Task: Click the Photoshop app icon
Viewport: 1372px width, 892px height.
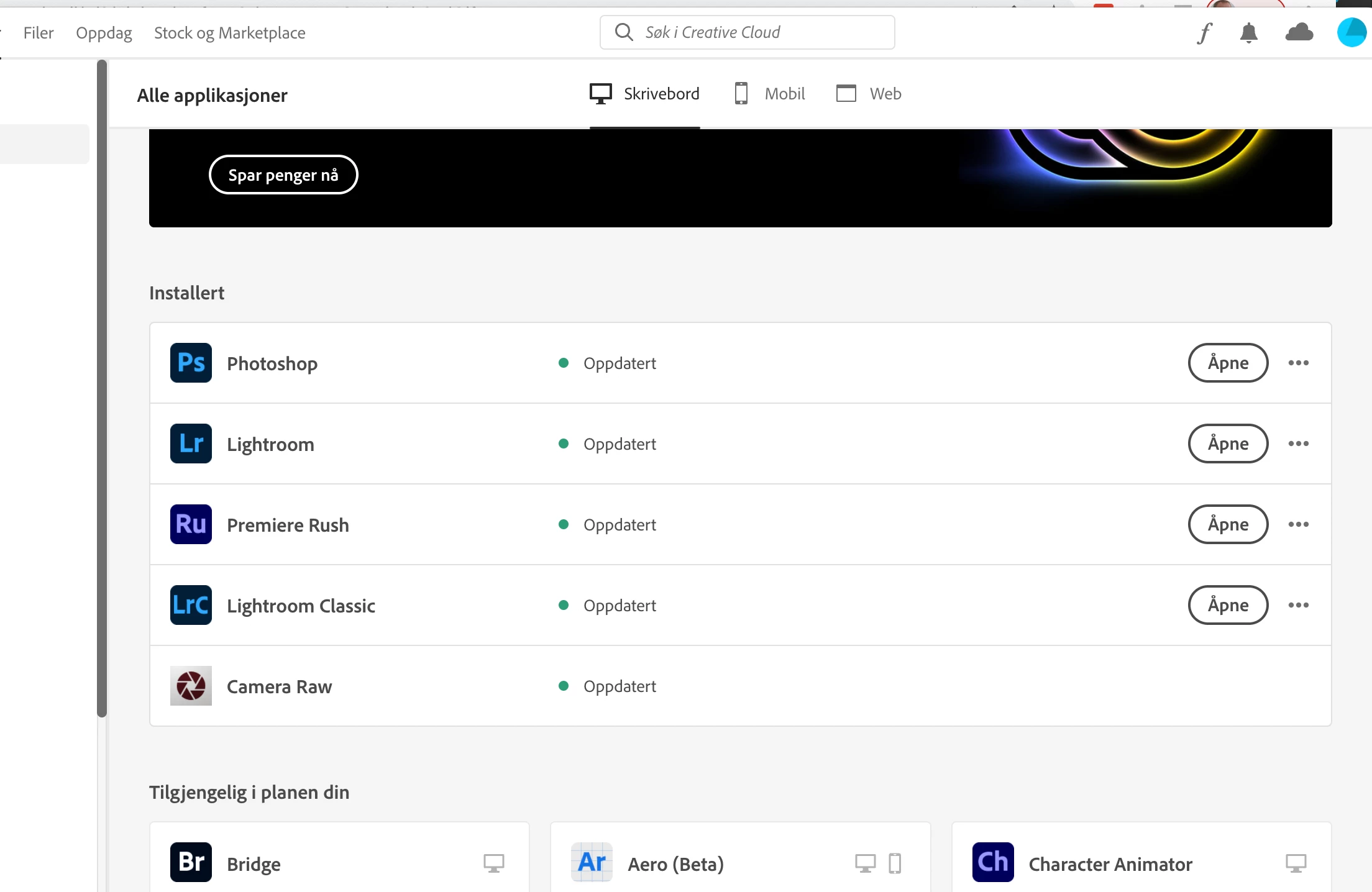Action: [191, 363]
